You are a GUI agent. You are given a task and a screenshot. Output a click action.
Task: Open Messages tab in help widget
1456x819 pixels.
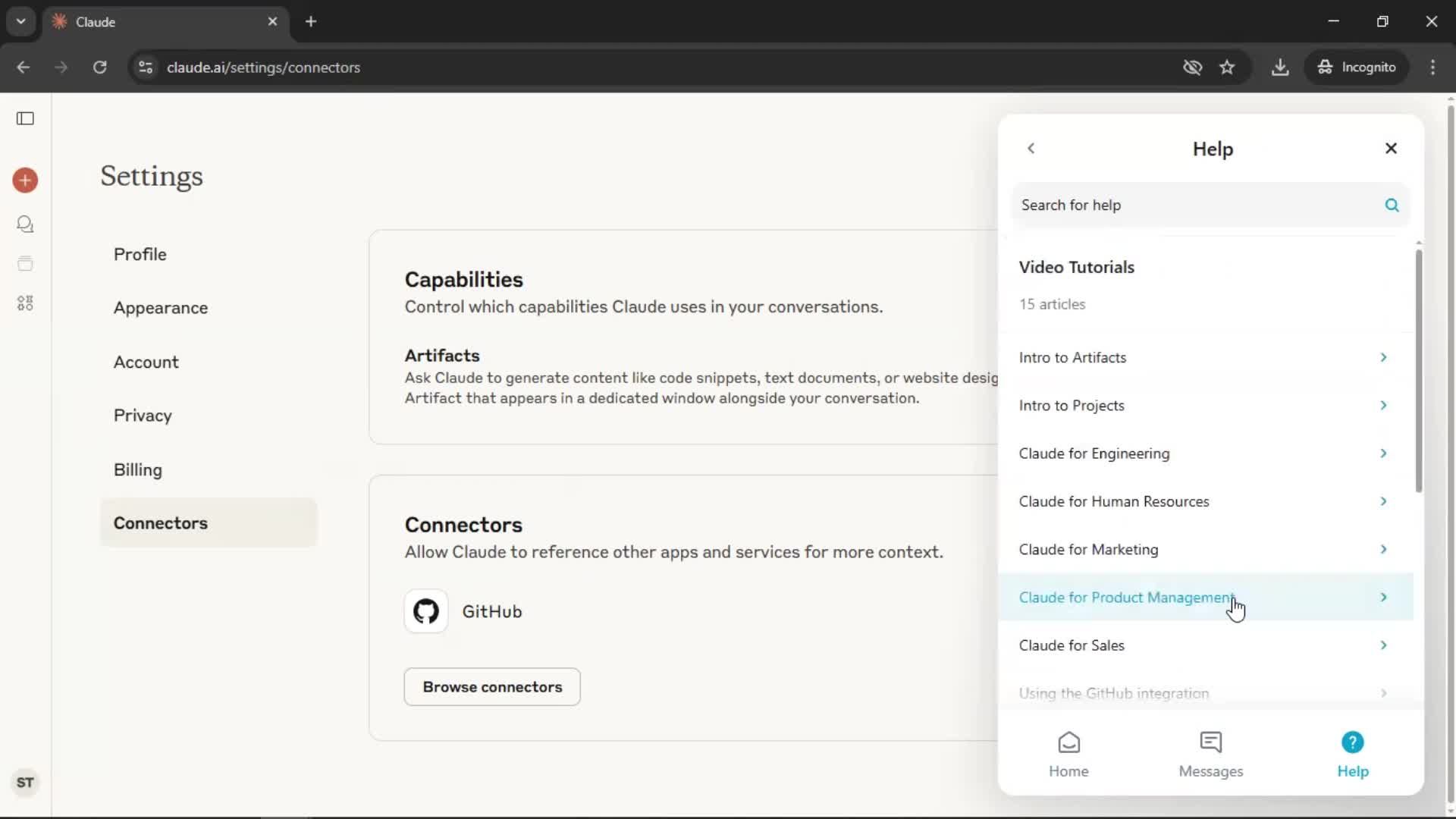pos(1211,755)
